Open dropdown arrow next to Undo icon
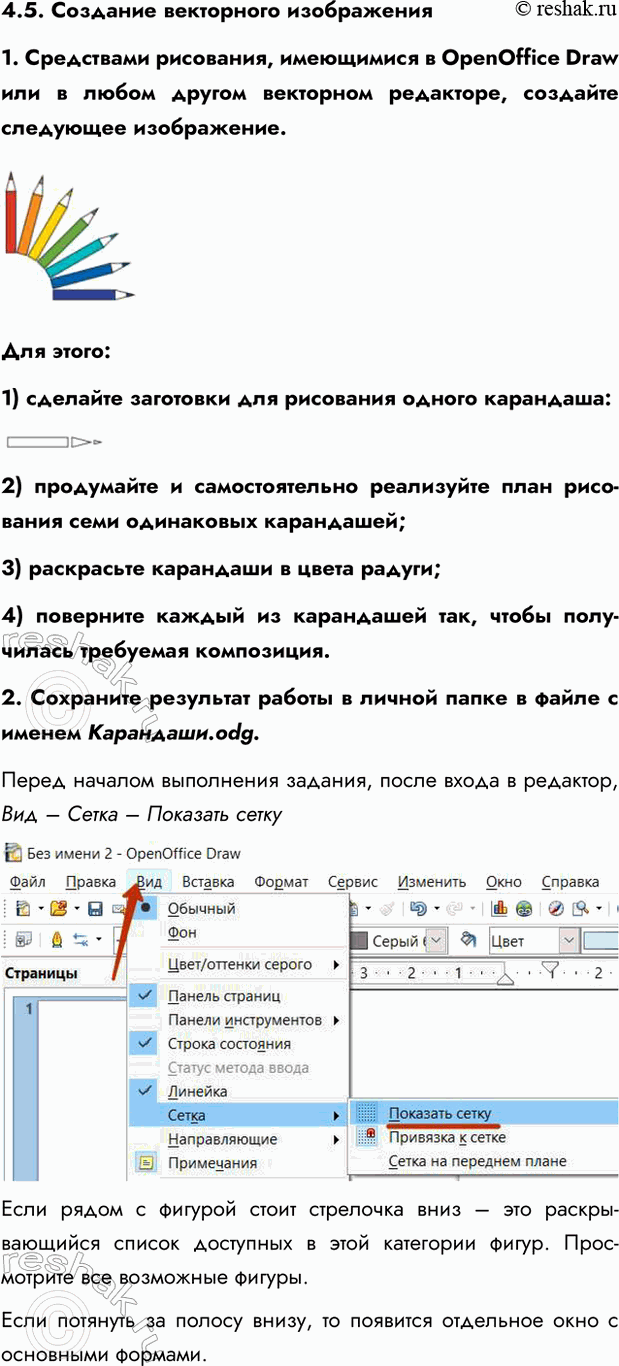This screenshot has height=1366, width=619. point(437,909)
